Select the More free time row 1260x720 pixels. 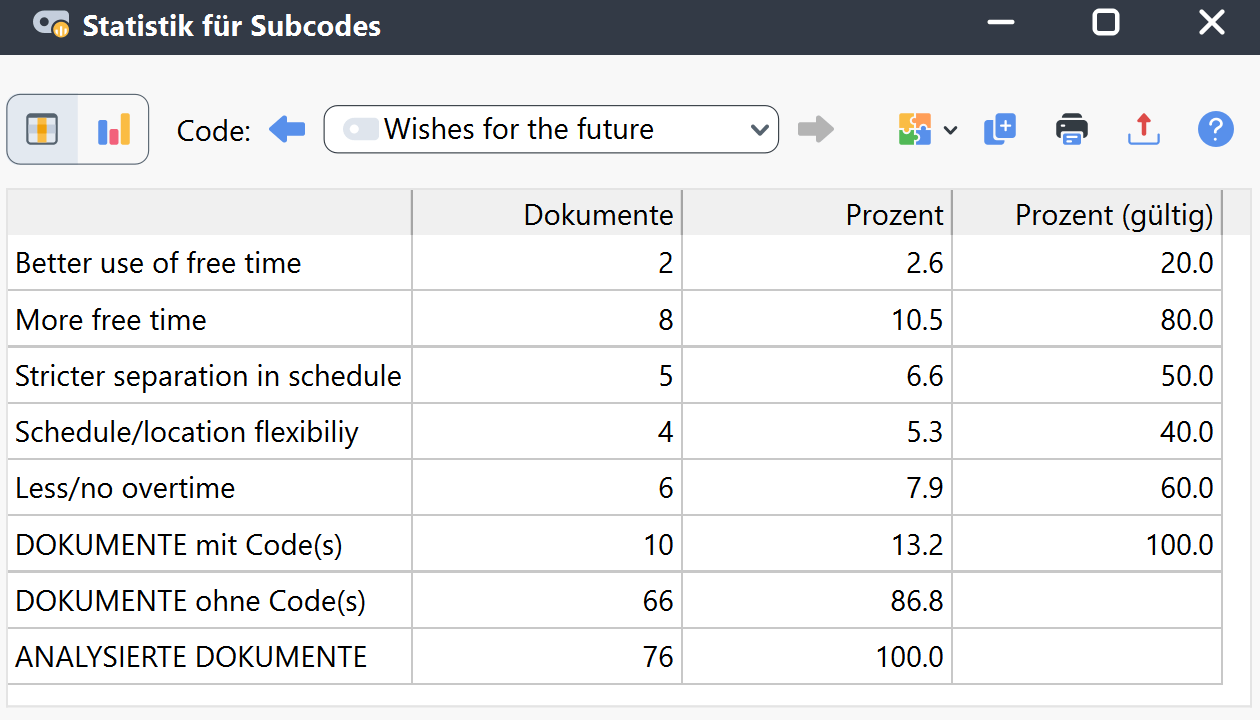coord(111,320)
